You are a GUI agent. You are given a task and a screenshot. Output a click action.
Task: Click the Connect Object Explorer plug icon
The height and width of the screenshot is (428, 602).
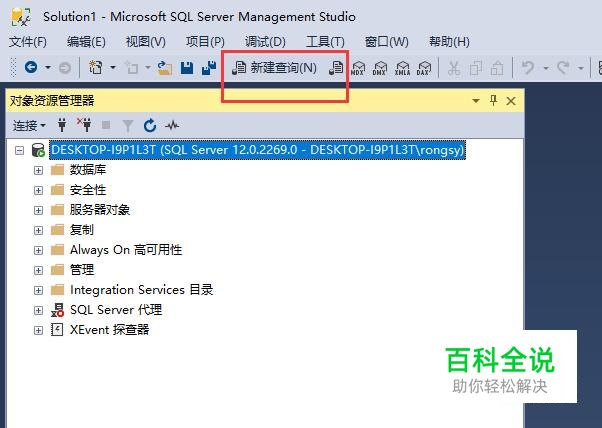62,125
